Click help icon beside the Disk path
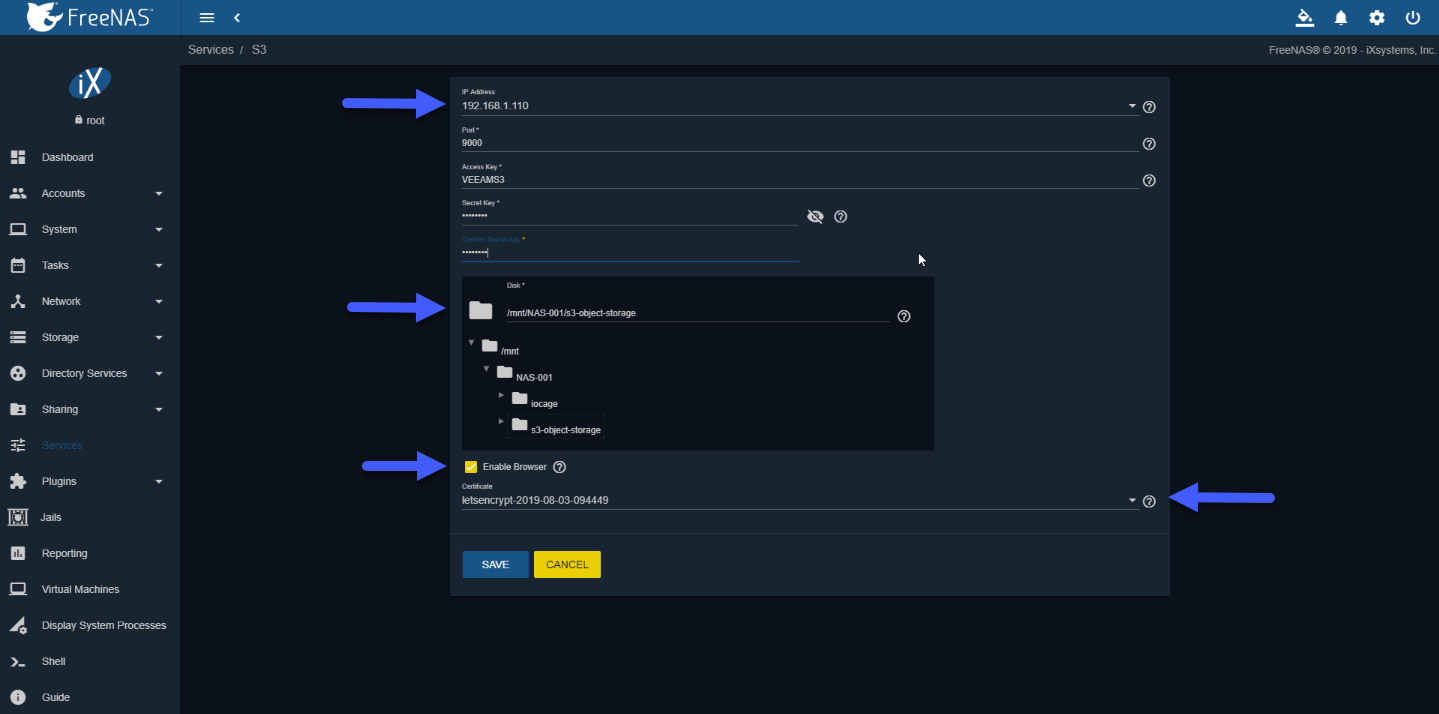The width and height of the screenshot is (1439, 714). point(904,316)
